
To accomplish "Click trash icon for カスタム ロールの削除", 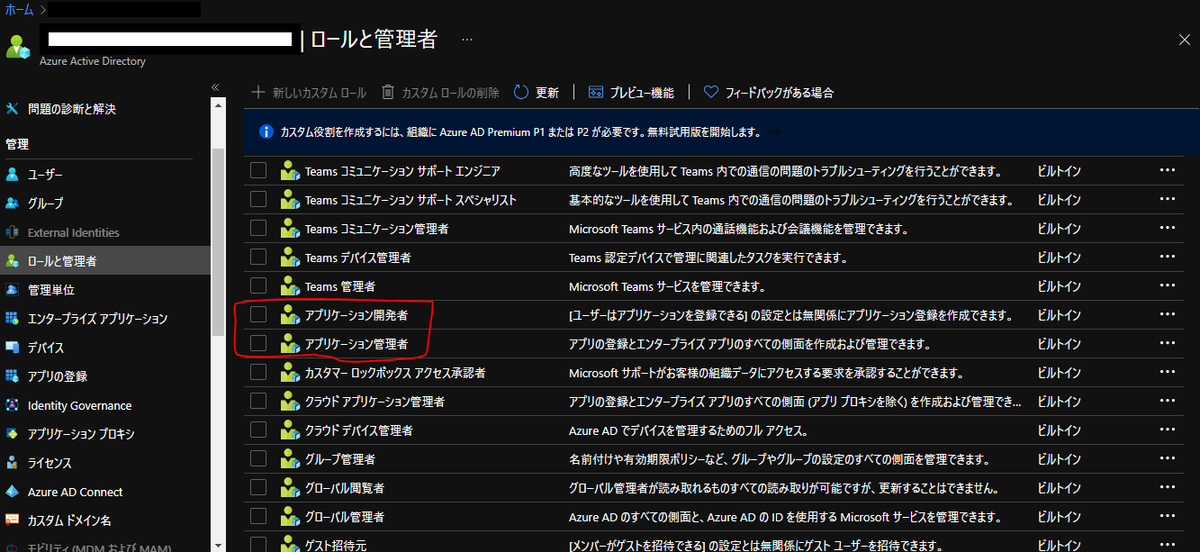I will pos(388,92).
